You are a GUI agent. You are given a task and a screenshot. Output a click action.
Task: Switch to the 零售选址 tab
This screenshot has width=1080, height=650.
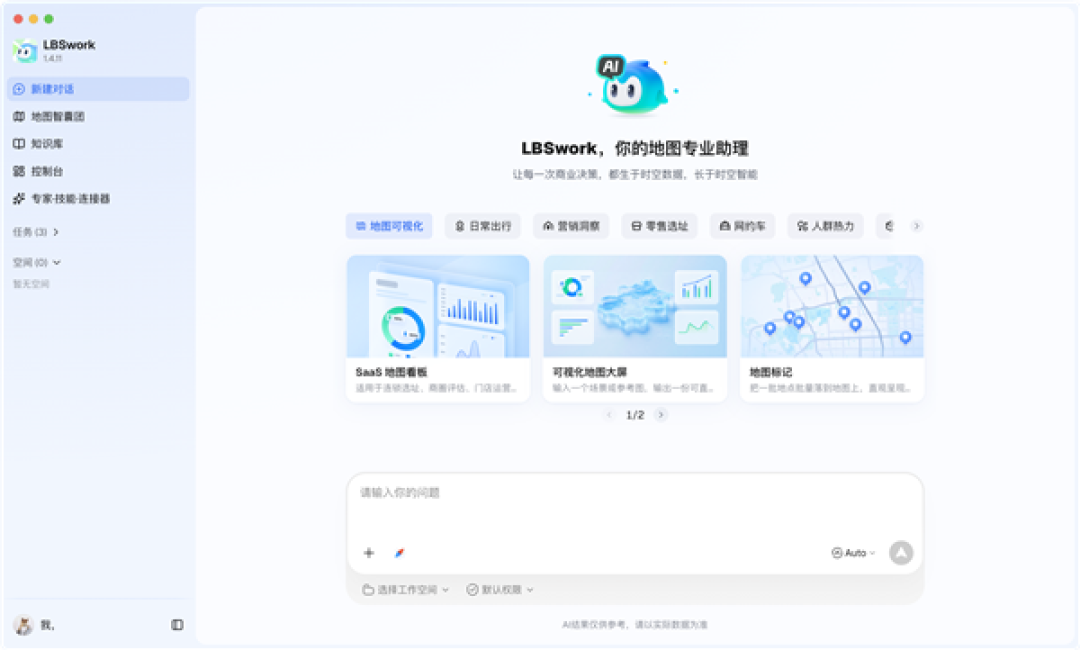coord(660,226)
